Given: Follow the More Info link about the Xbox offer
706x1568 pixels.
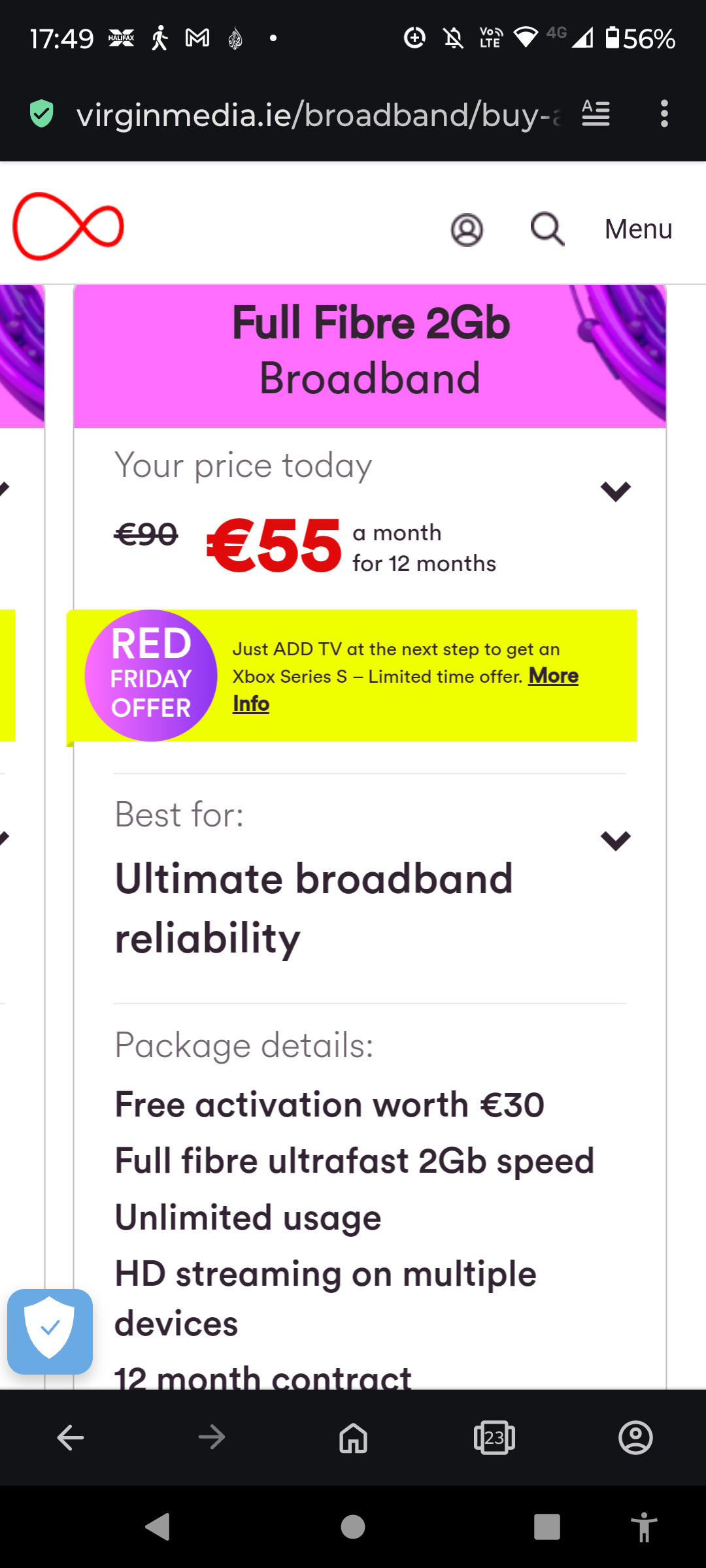Looking at the screenshot, I should tap(405, 689).
